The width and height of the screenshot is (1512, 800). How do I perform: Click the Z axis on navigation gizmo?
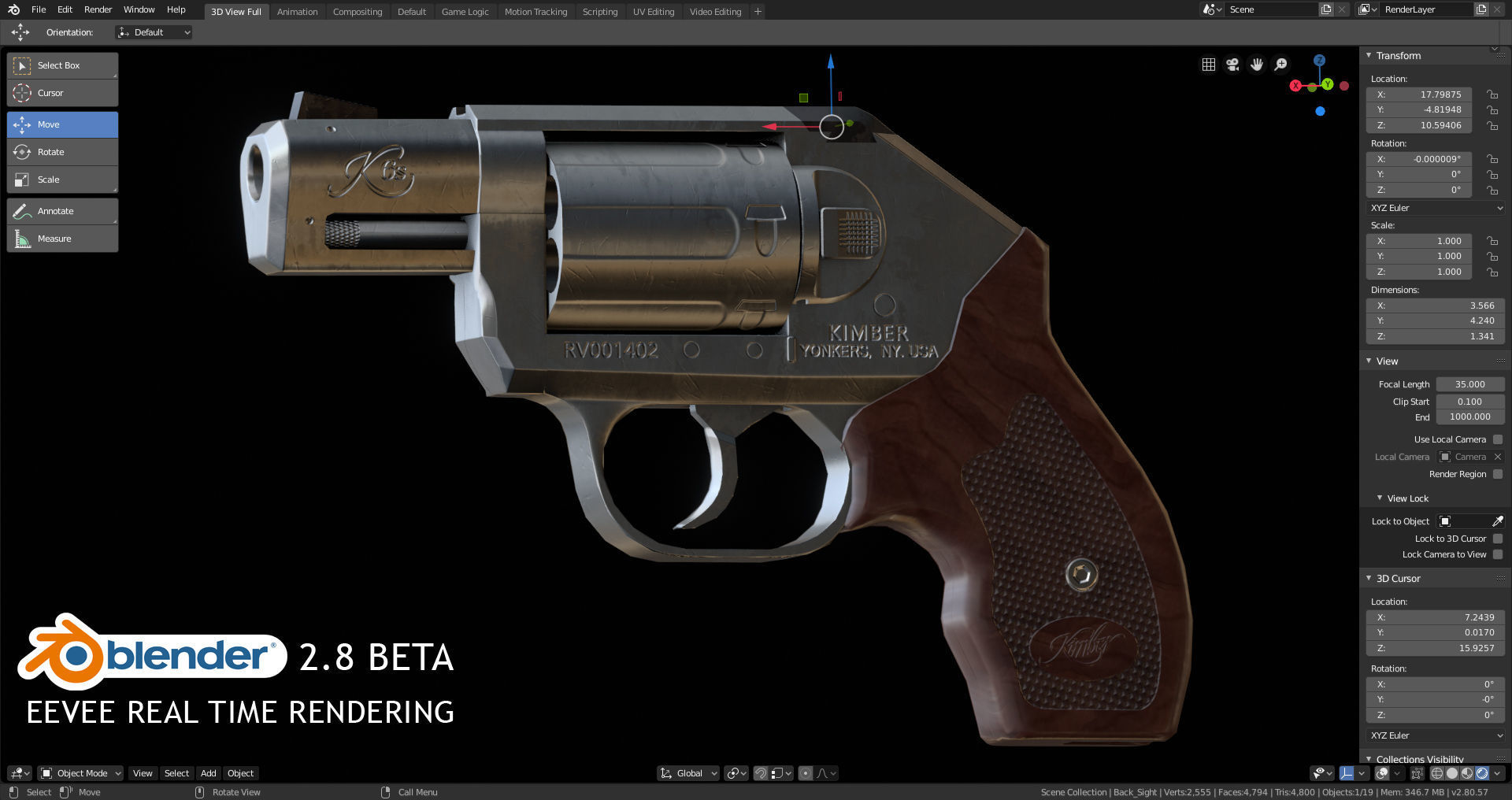pos(1320,61)
